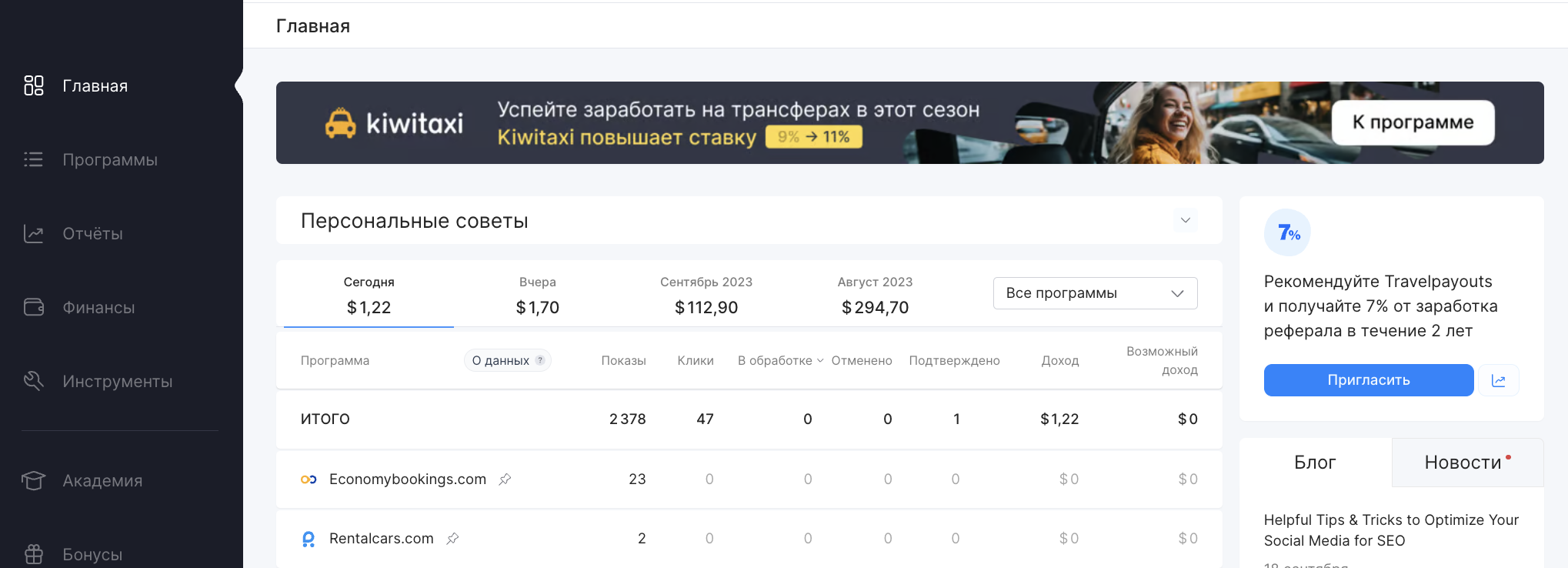Screen dimensions: 1568x568
Task: Pin the Economybookings.com program row
Action: click(505, 479)
